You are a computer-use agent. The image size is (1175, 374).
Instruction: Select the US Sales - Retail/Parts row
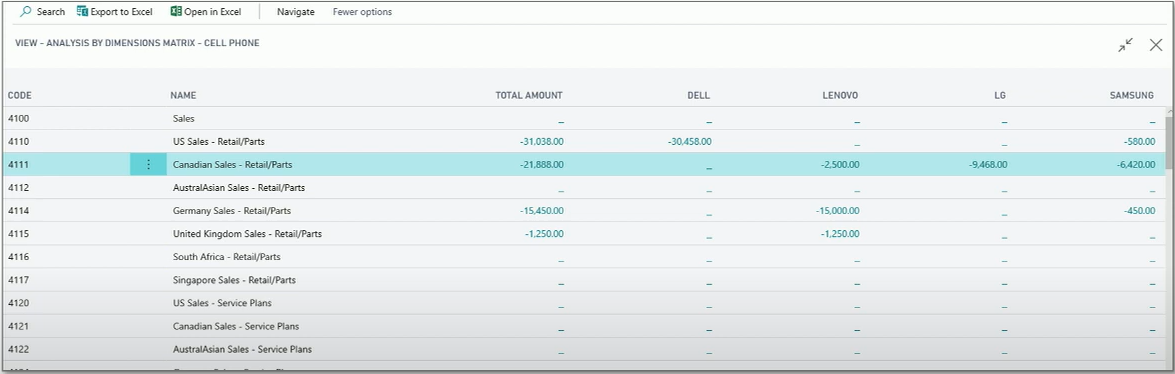click(585, 141)
